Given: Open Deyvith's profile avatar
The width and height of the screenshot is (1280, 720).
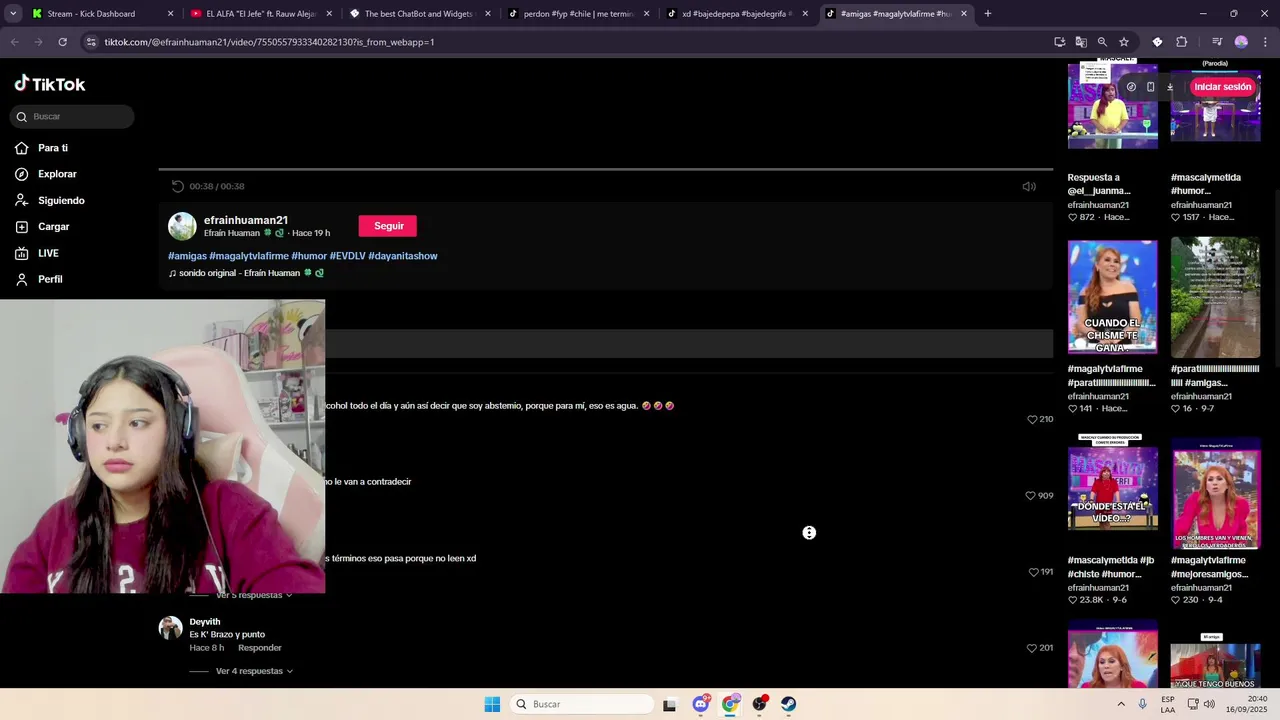Looking at the screenshot, I should click(171, 628).
